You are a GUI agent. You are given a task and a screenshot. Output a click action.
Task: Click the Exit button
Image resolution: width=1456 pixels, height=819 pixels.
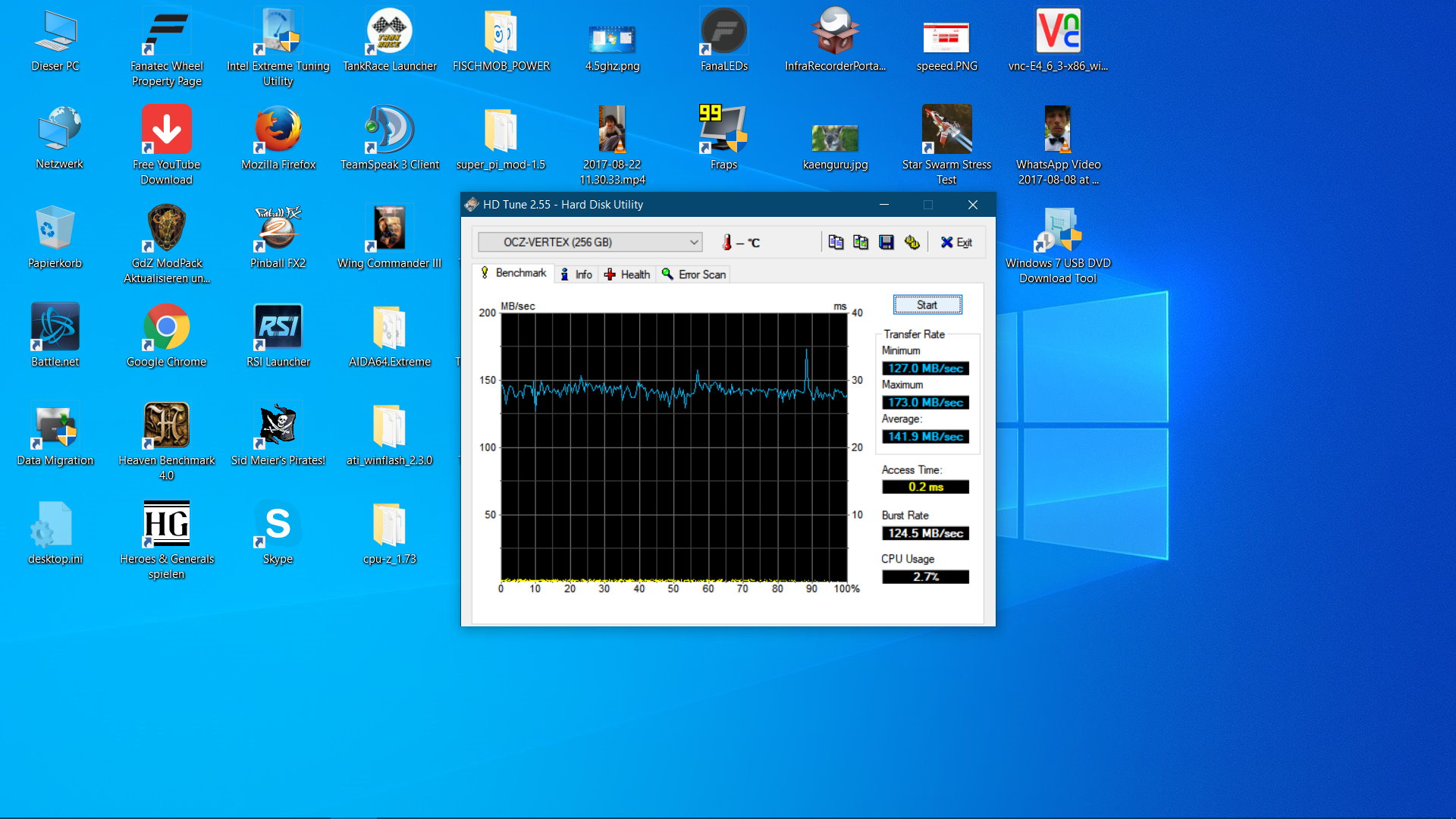click(956, 242)
